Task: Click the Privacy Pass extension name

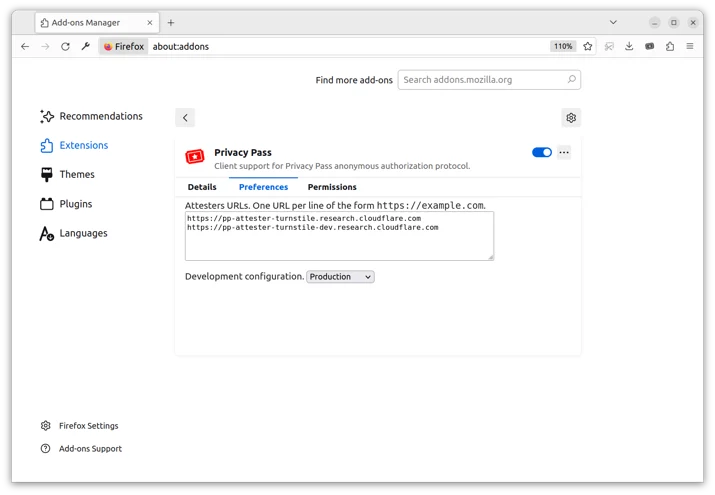Action: pyautogui.click(x=243, y=152)
